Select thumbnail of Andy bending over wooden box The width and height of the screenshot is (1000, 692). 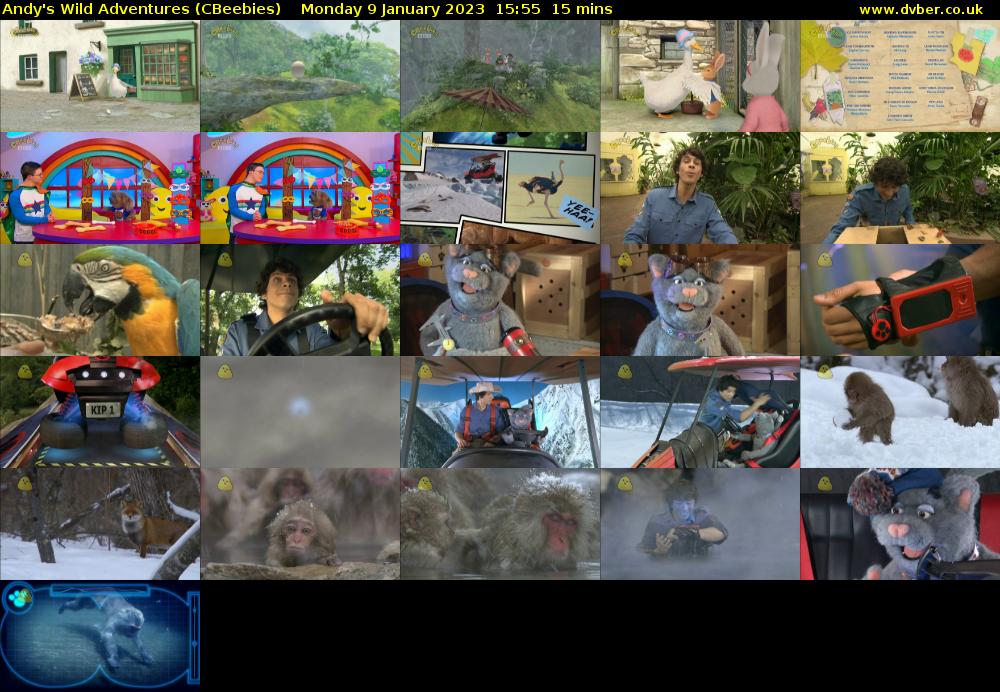click(x=900, y=188)
